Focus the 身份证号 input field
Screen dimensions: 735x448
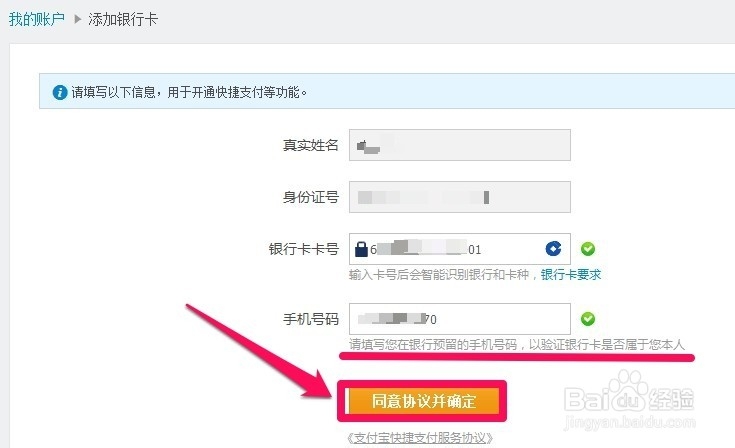(x=460, y=197)
